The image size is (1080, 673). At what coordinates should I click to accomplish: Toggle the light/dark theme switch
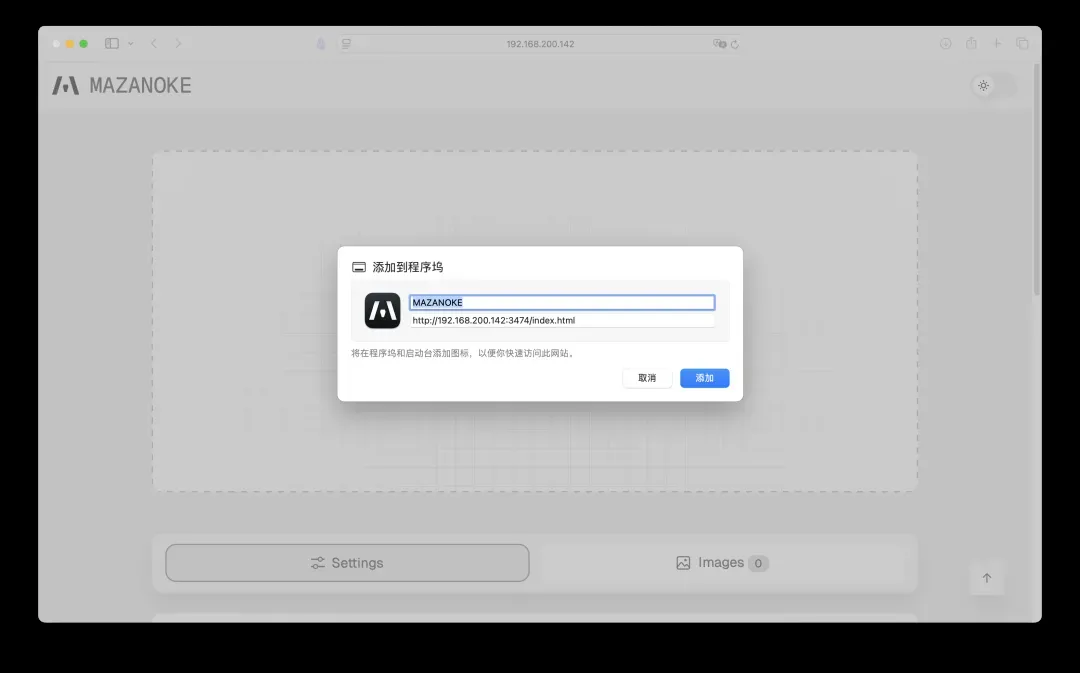(x=994, y=86)
